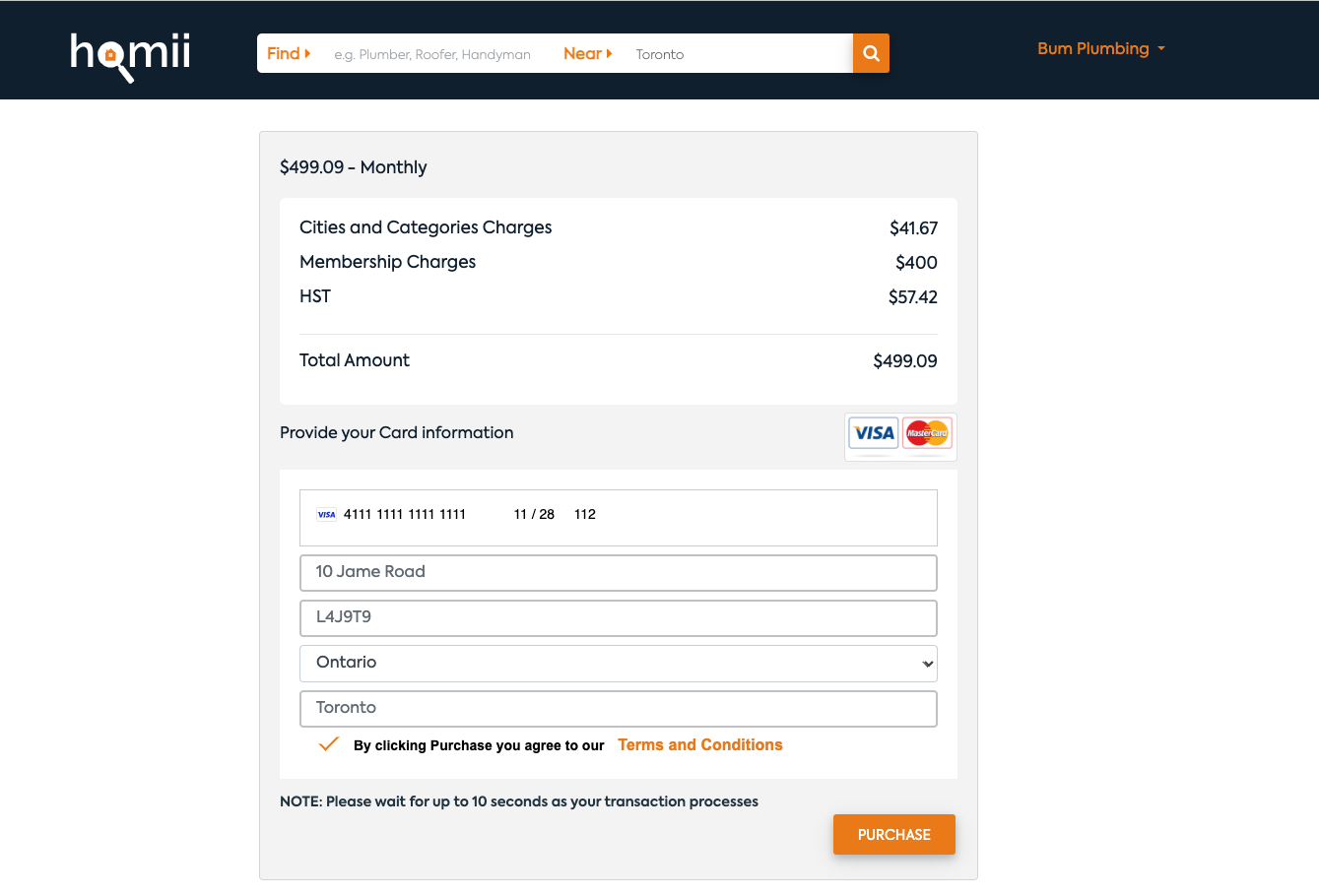The height and width of the screenshot is (896, 1319).
Task: Click the orange search magnifier button
Action: click(871, 53)
